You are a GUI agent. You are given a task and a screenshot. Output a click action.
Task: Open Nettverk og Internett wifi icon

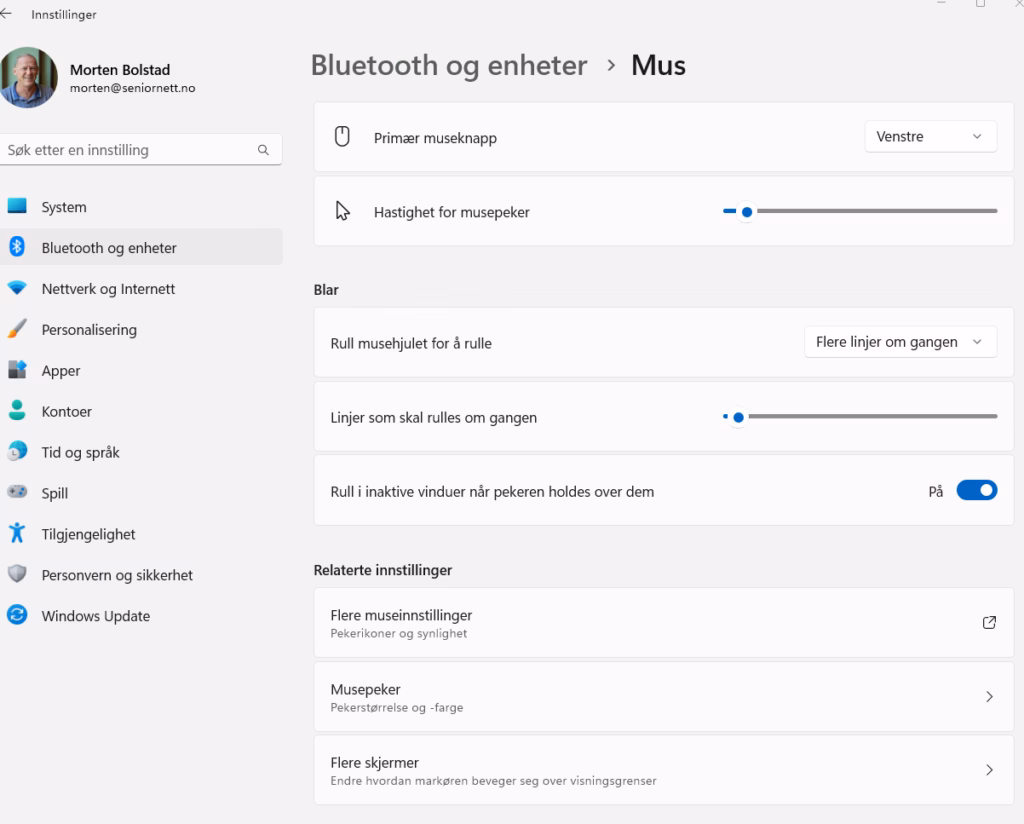17,288
